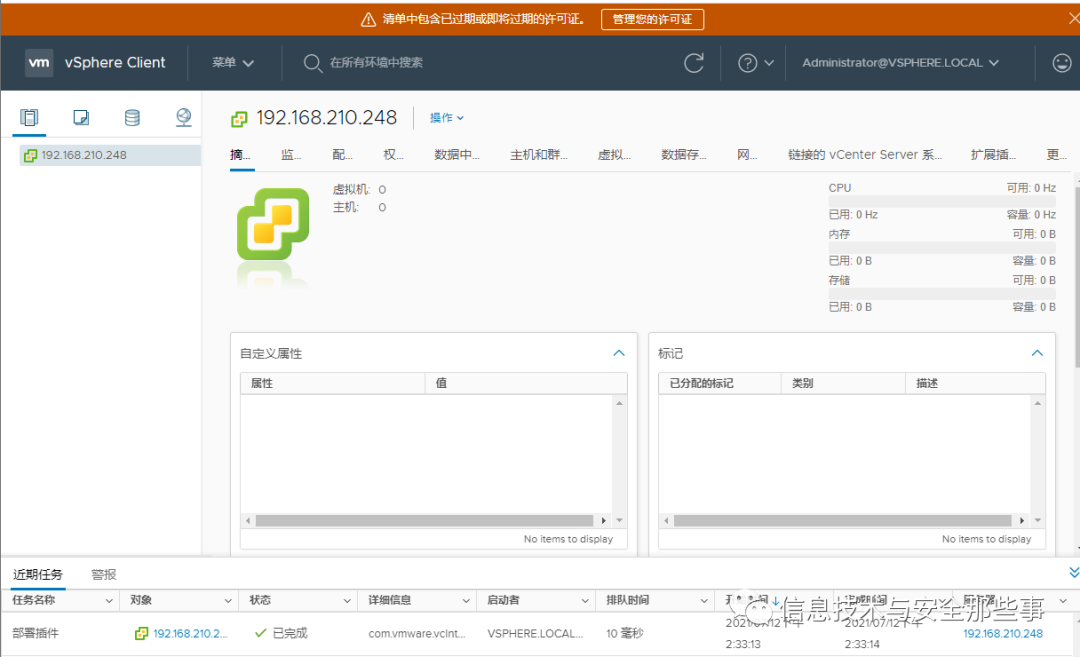This screenshot has width=1080, height=657.
Task: Click 管理您的许可证 button
Action: point(652,19)
